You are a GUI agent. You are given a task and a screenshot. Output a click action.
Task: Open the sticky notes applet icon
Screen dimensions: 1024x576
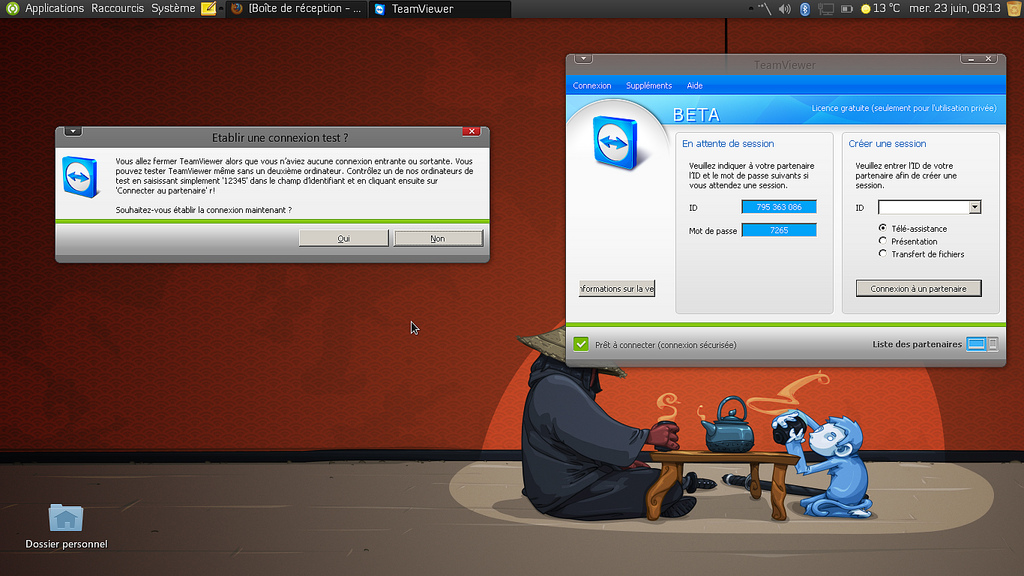(208, 8)
